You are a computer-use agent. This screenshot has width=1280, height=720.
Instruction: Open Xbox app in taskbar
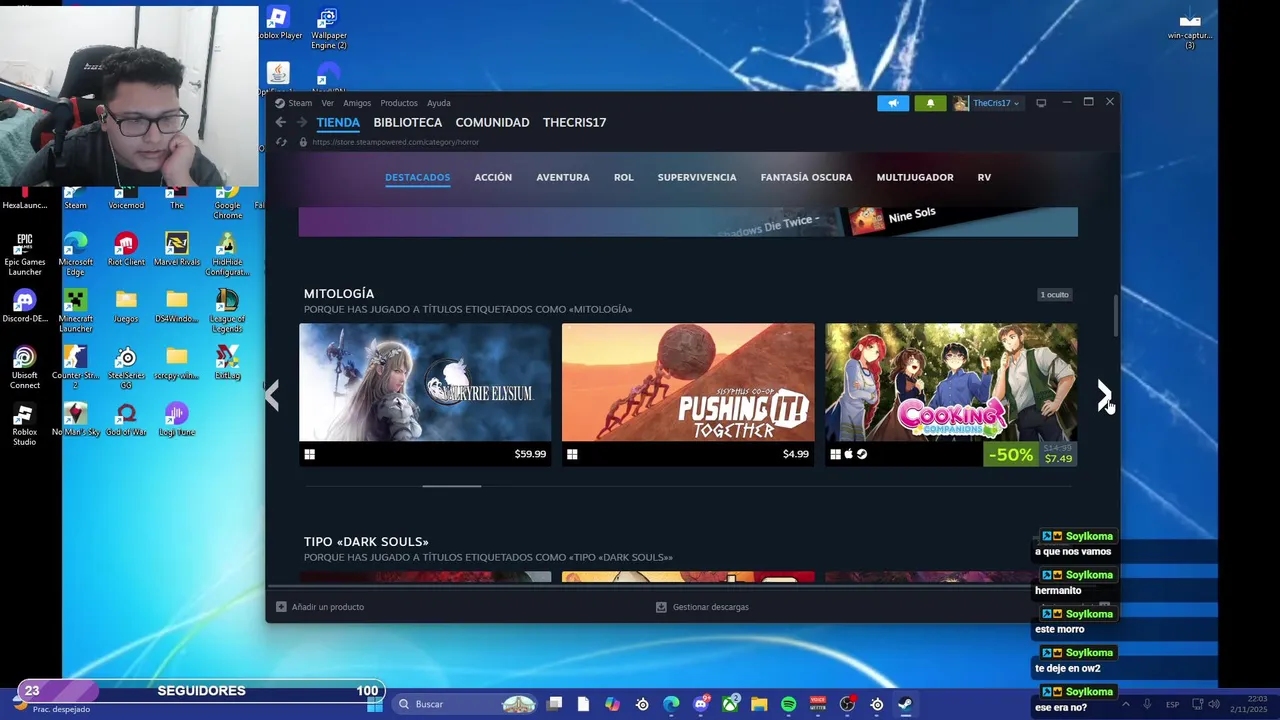pyautogui.click(x=730, y=704)
